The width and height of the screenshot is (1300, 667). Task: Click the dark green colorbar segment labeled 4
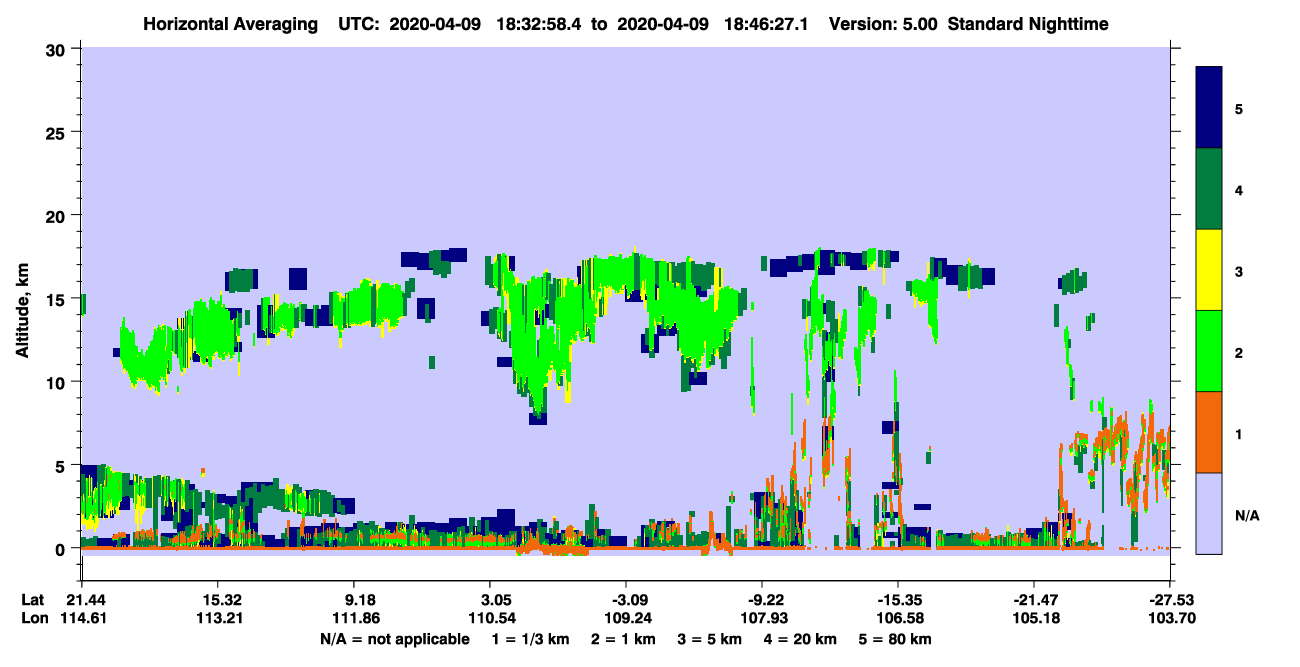point(1209,189)
